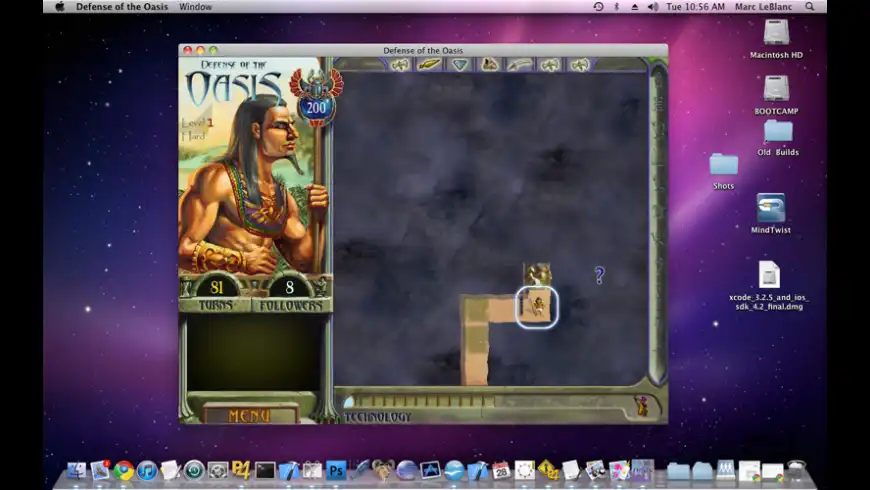
Task: Open the Marc LeBlanc user menu
Action: (x=764, y=7)
